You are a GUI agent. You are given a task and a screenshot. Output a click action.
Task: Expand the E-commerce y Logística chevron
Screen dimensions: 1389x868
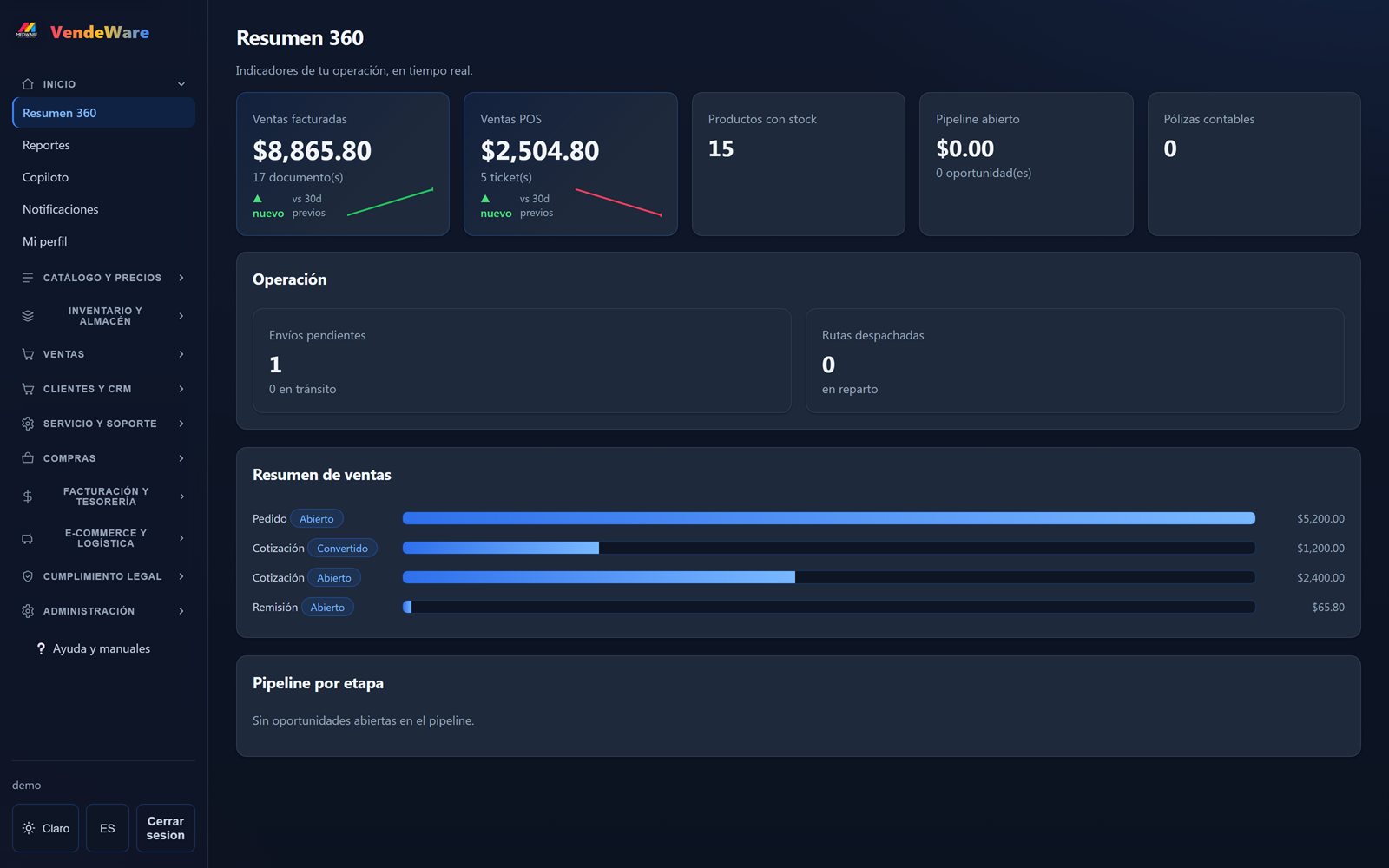click(181, 538)
